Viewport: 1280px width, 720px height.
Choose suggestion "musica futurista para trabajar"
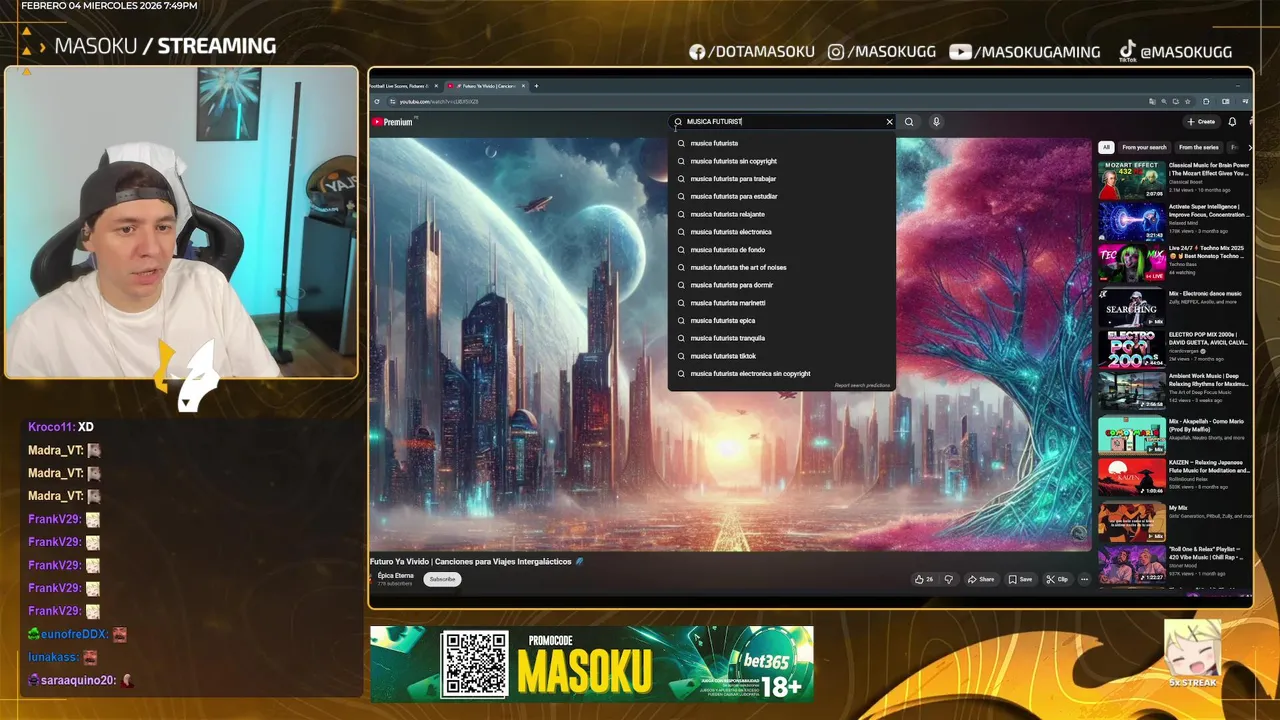pos(782,179)
